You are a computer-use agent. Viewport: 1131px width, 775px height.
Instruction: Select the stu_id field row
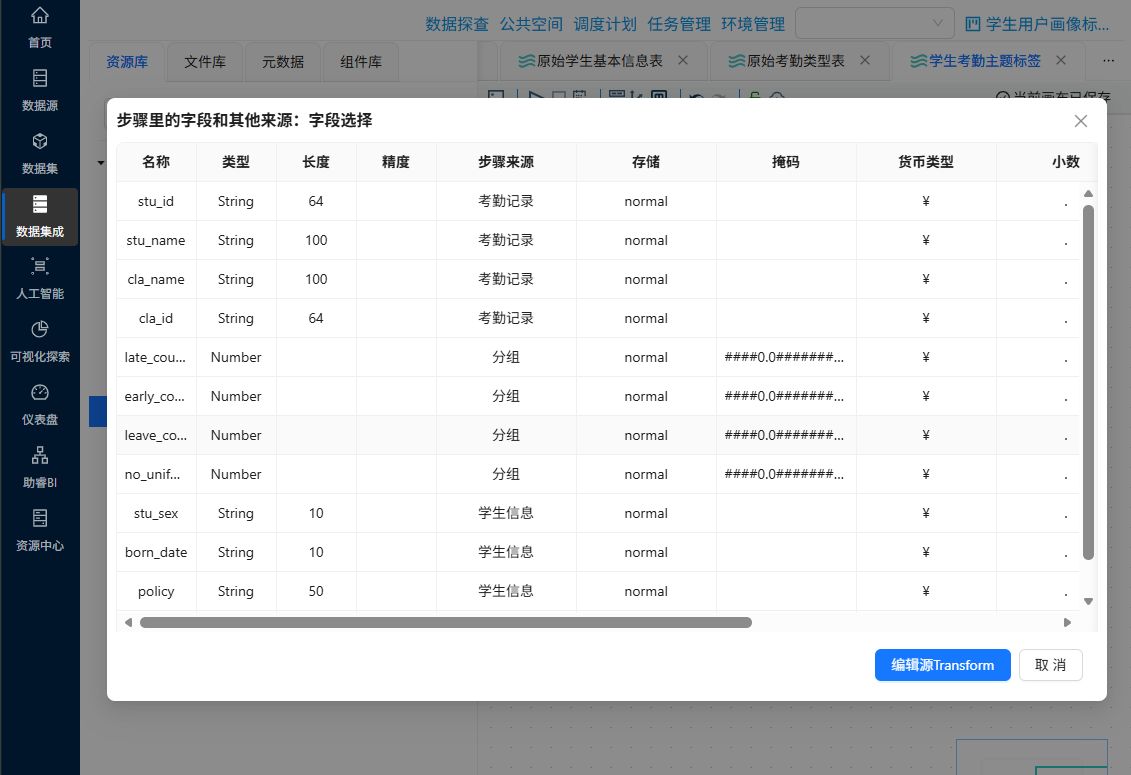tap(598, 201)
